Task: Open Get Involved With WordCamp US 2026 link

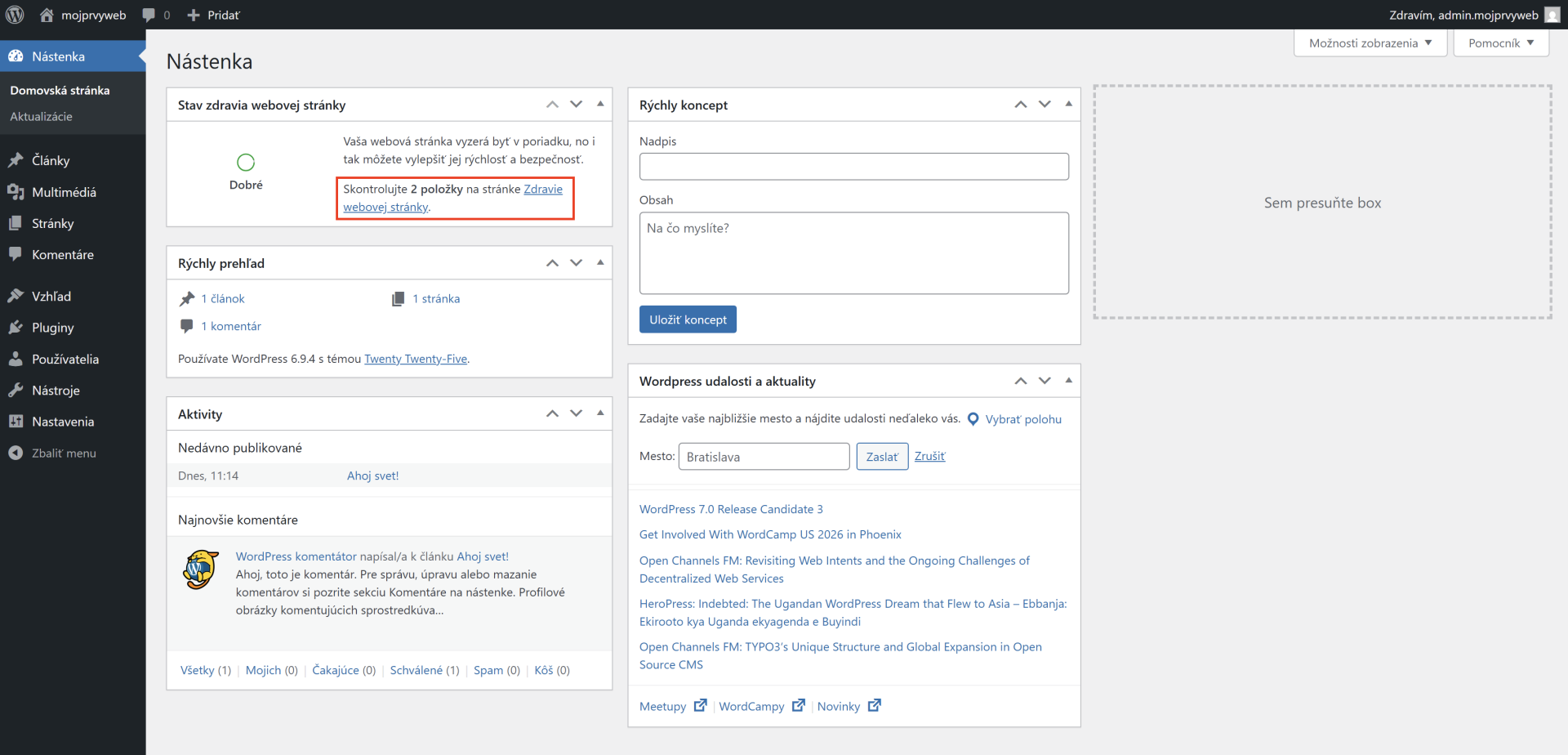Action: (x=770, y=534)
